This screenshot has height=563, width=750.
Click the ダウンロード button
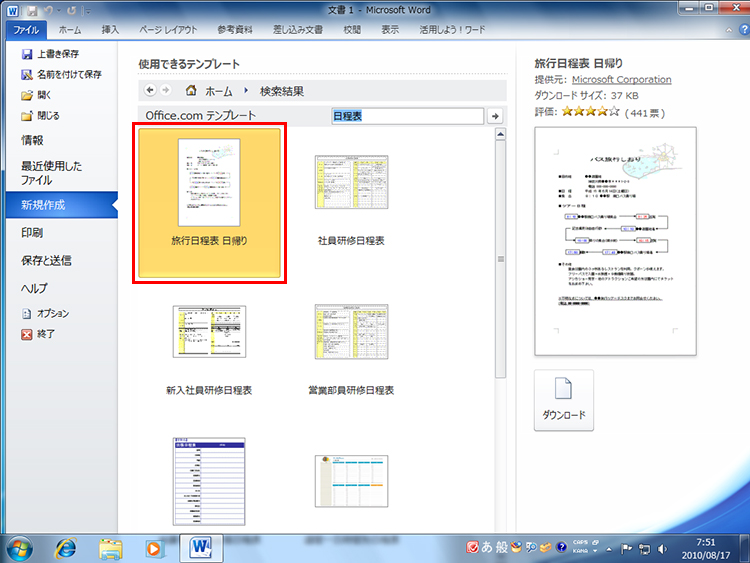tap(564, 400)
